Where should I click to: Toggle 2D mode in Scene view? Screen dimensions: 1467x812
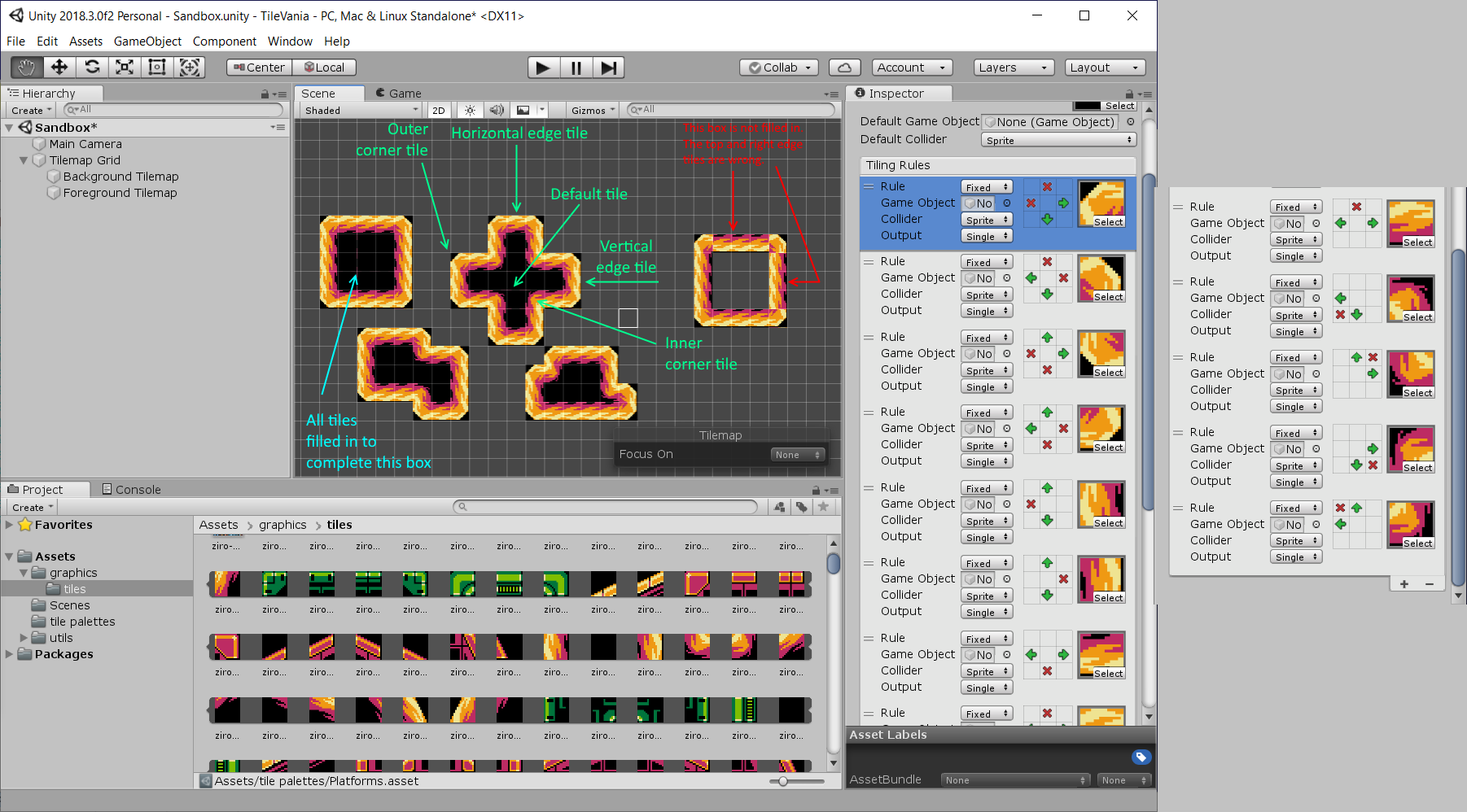coord(439,111)
